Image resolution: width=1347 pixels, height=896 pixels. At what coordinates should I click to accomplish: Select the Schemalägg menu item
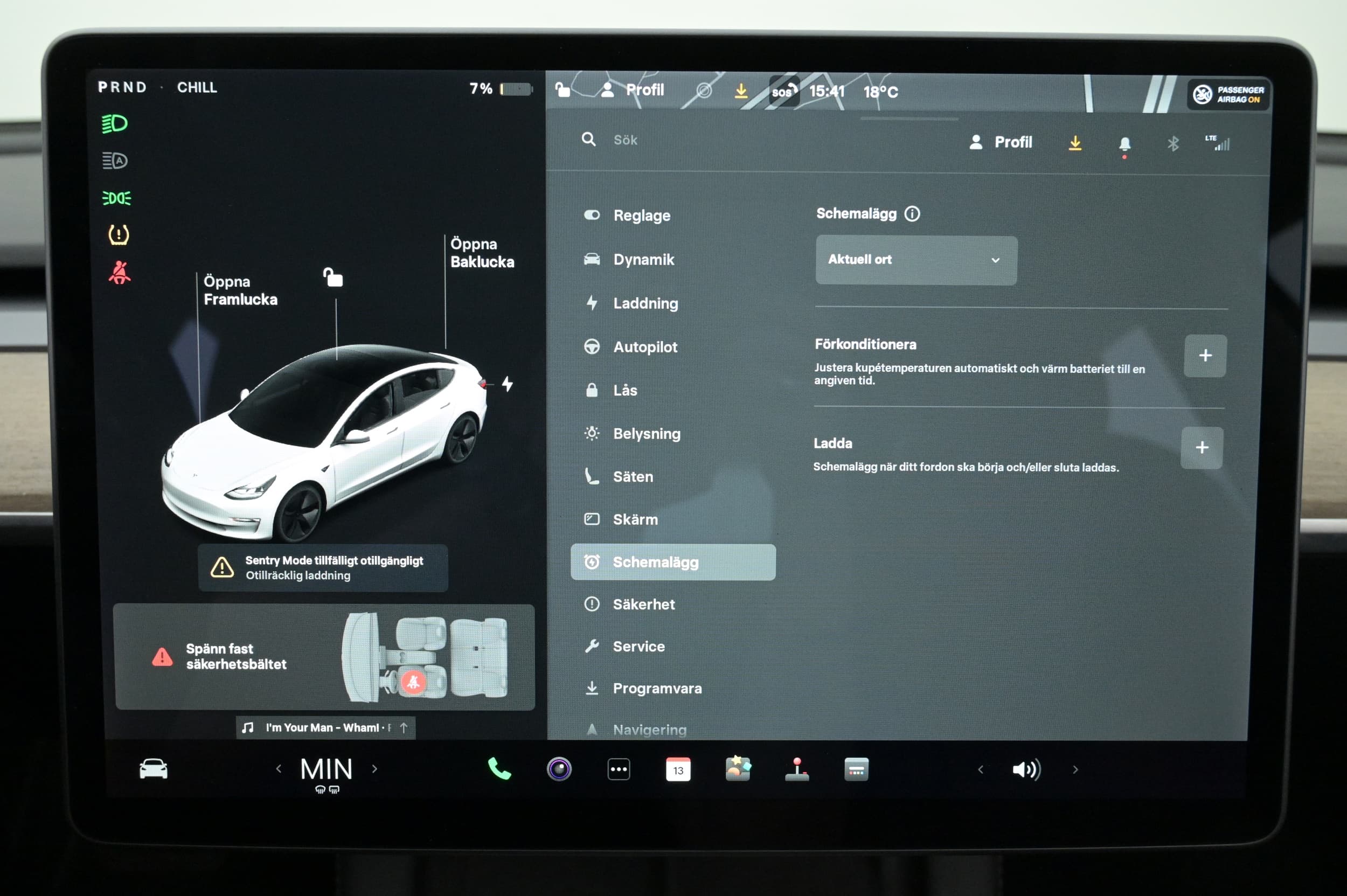(x=673, y=562)
